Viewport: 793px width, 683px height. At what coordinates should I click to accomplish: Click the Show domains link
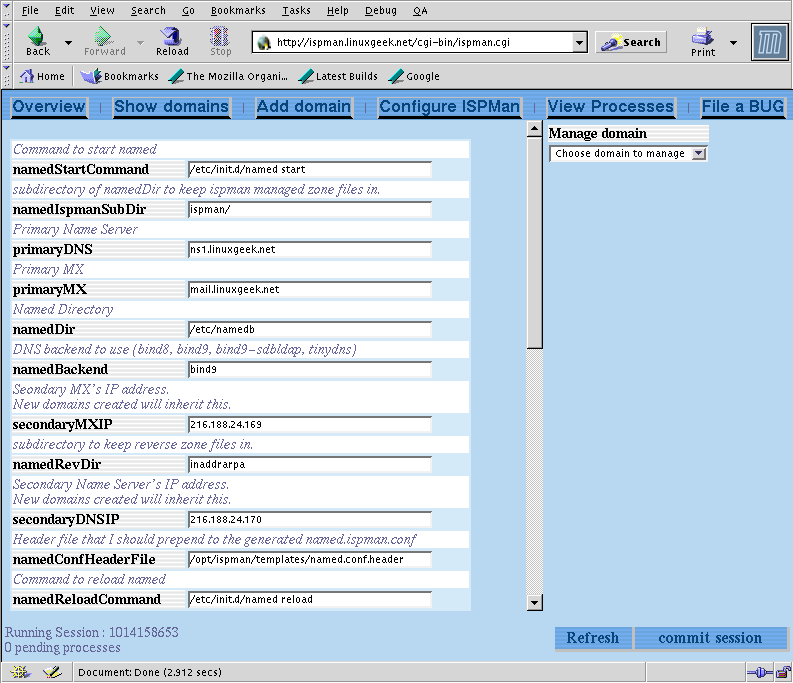(x=171, y=107)
